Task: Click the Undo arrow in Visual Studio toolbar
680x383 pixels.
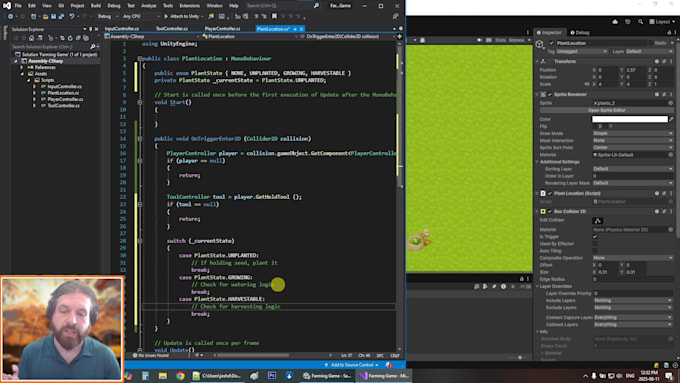Action: 72,16
